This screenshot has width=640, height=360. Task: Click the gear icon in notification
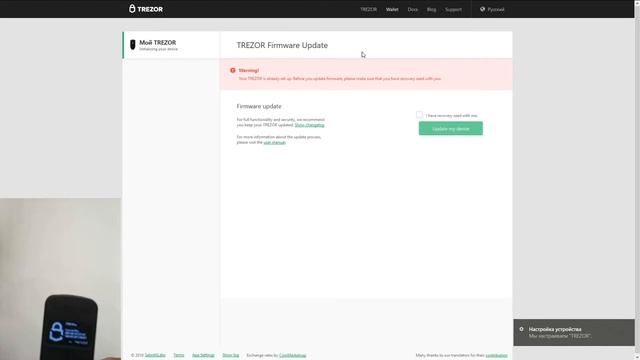point(521,329)
